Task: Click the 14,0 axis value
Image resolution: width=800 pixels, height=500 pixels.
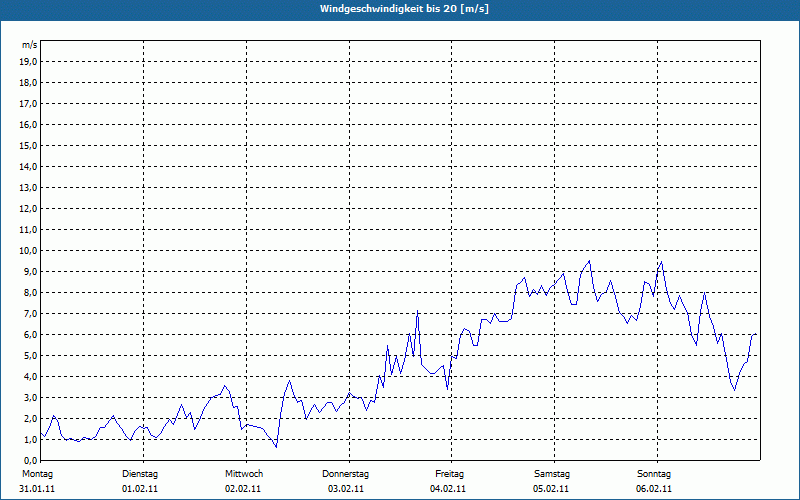Action: coord(28,166)
